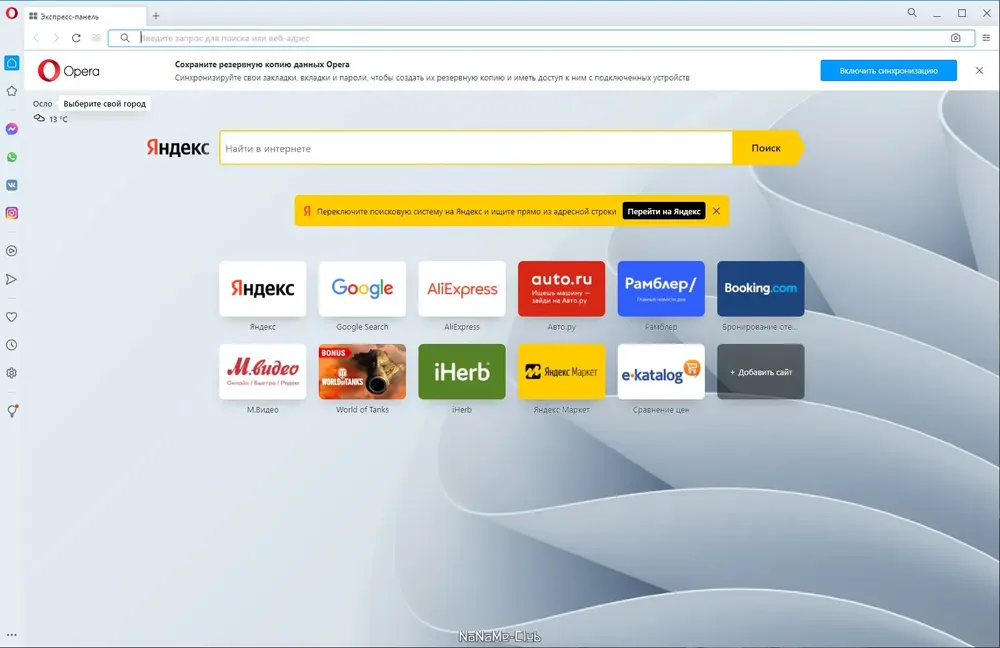The height and width of the screenshot is (648, 1000).
Task: Open Easy Setup menu icon at toolbar right
Action: pos(986,38)
